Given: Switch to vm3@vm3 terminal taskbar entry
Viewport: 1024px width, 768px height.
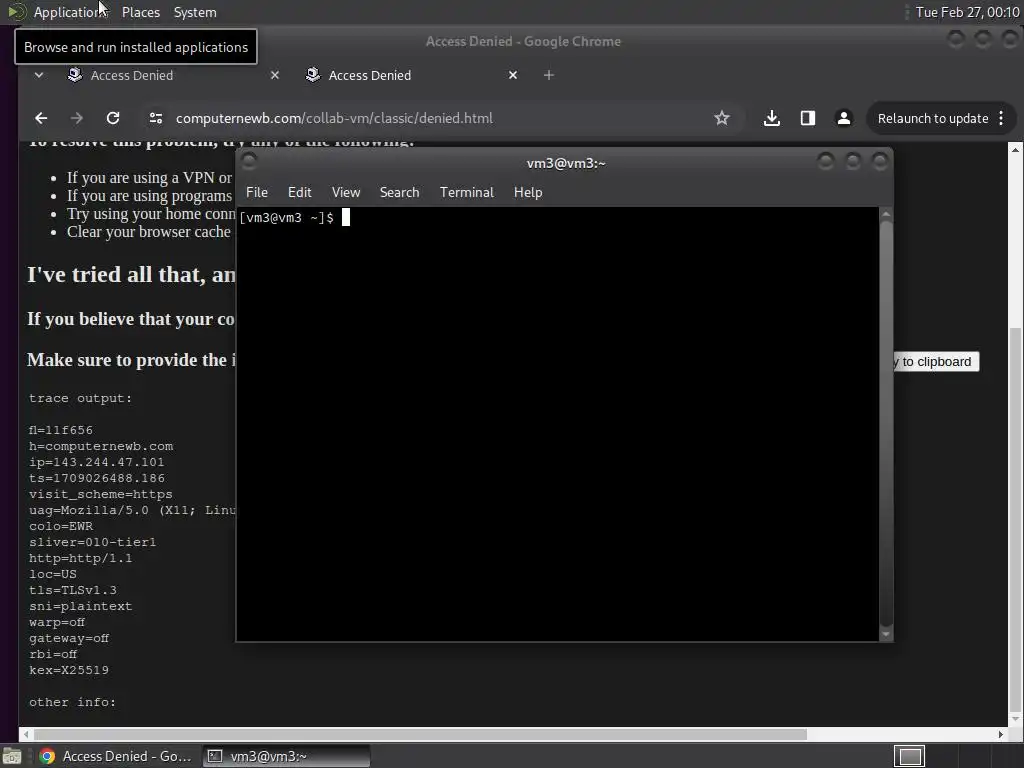Looking at the screenshot, I should point(286,756).
